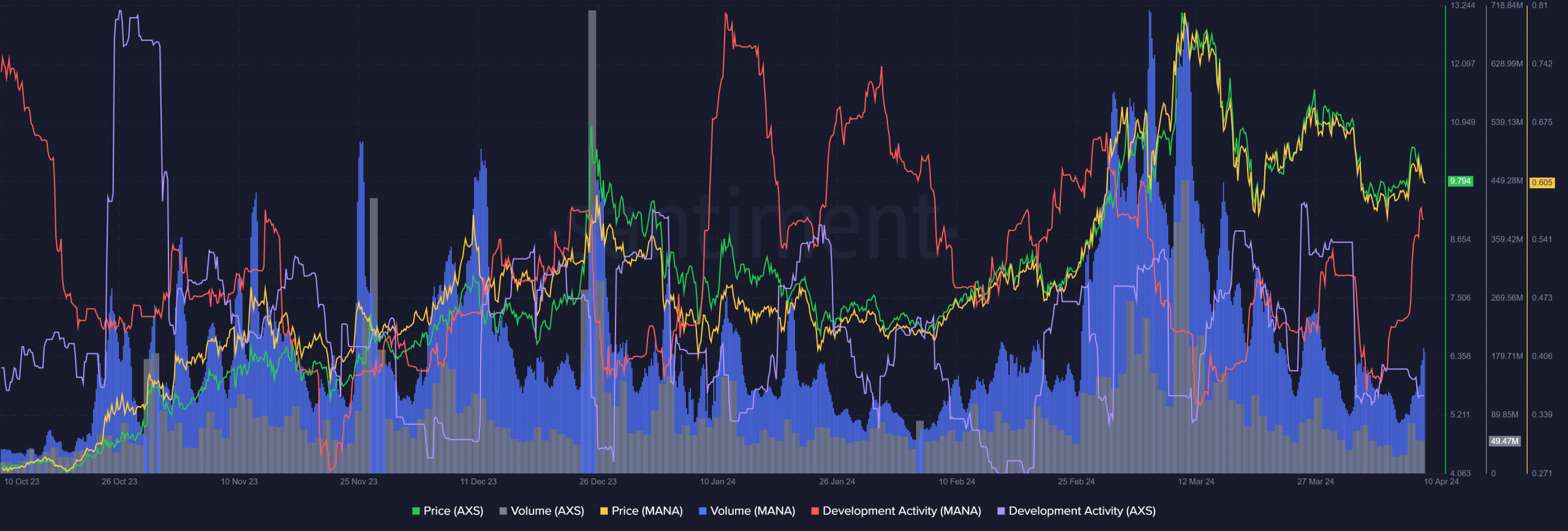Click the 89.85M volume axis value
Image resolution: width=1568 pixels, height=531 pixels.
(1505, 415)
